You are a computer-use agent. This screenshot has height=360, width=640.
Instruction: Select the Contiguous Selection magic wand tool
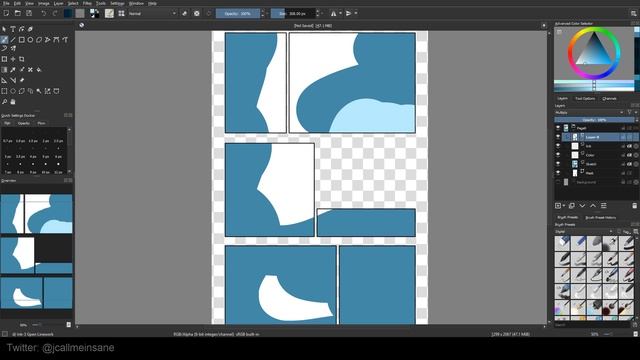point(39,91)
